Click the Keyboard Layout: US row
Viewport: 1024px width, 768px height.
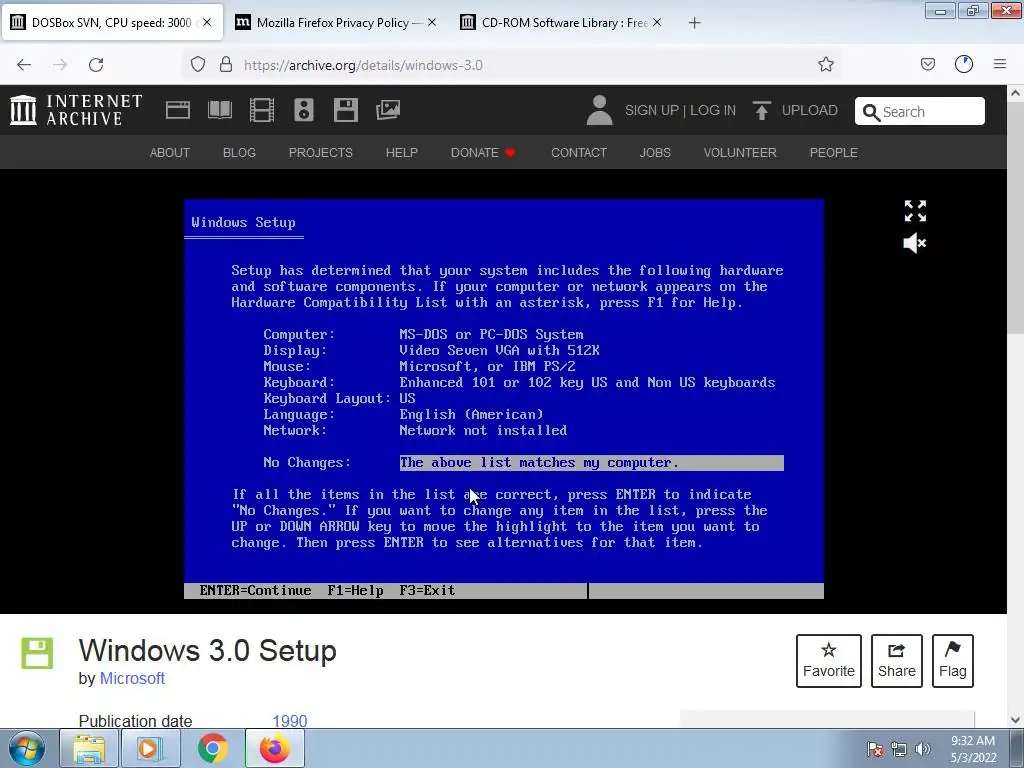point(340,398)
